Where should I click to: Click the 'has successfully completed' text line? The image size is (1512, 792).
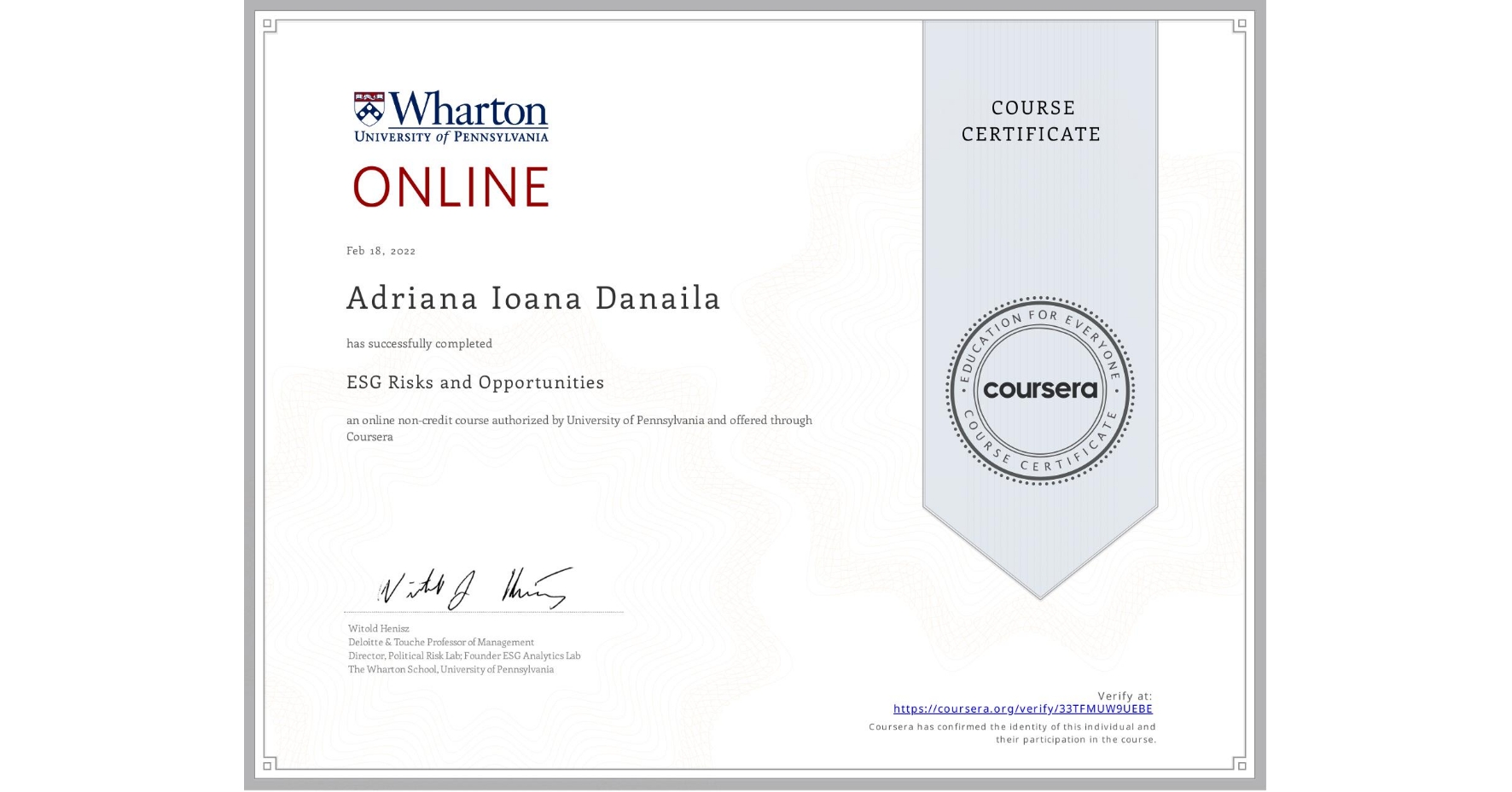tap(419, 343)
